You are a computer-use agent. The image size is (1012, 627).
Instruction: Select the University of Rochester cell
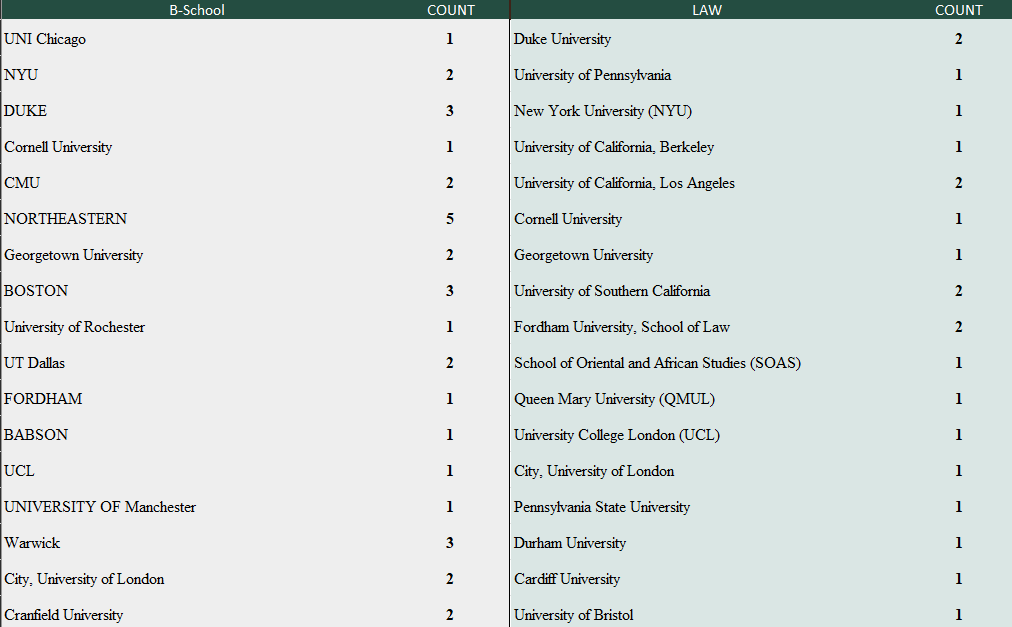click(x=74, y=327)
